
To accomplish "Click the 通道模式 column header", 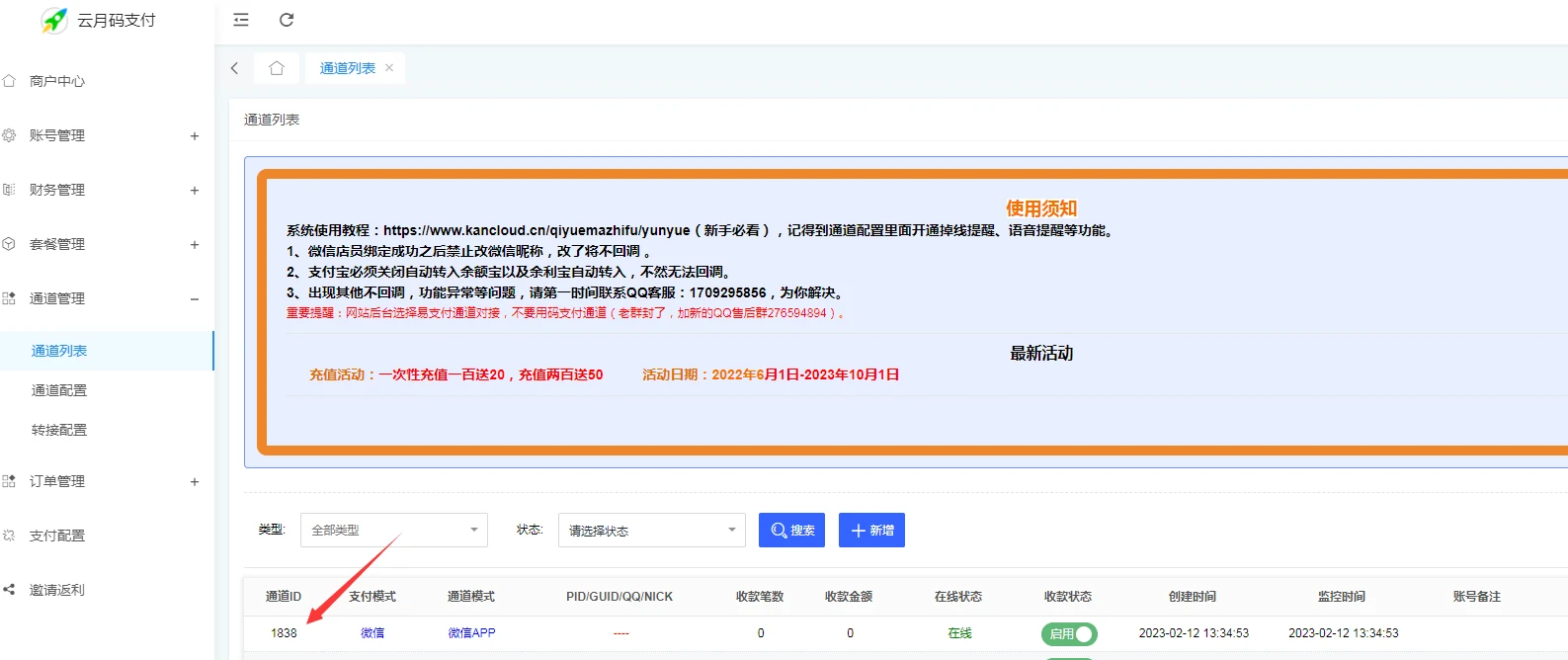I will tap(471, 597).
